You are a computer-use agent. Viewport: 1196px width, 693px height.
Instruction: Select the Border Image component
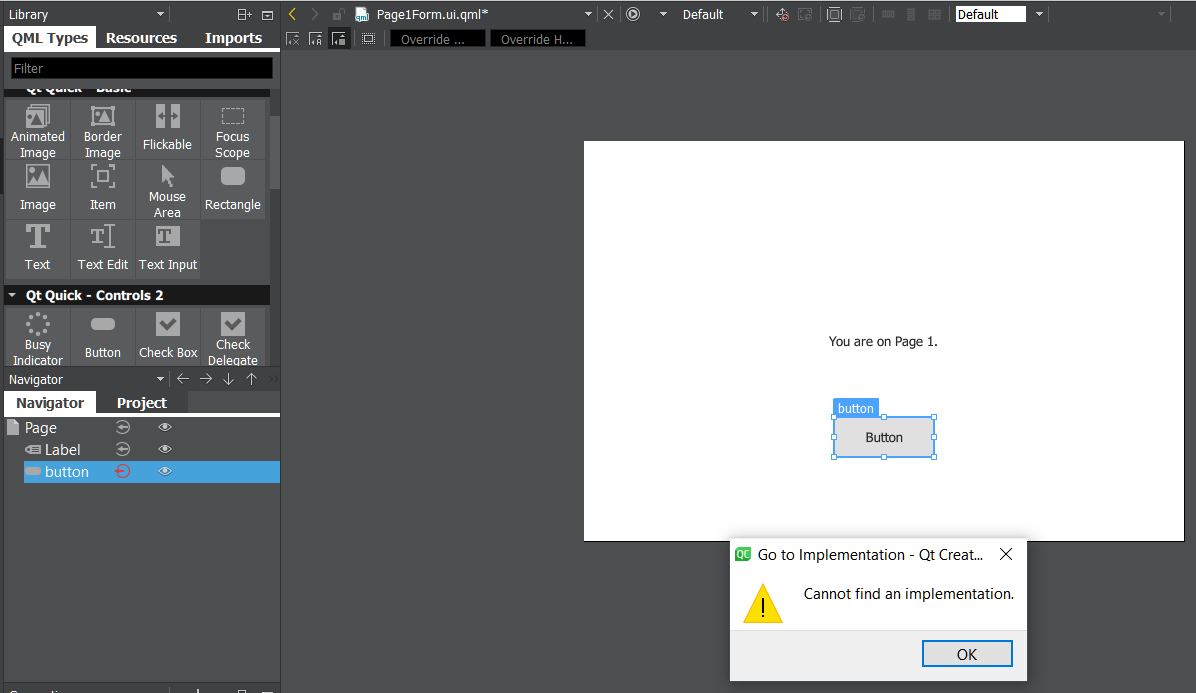click(x=102, y=130)
